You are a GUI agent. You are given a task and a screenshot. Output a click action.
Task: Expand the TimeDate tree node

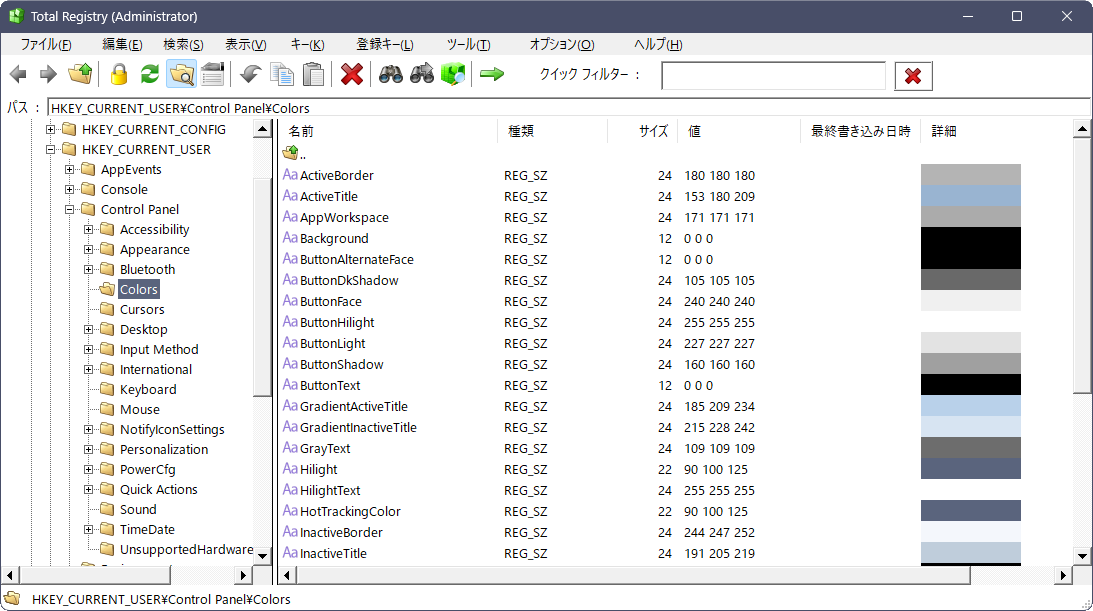[x=89, y=529]
